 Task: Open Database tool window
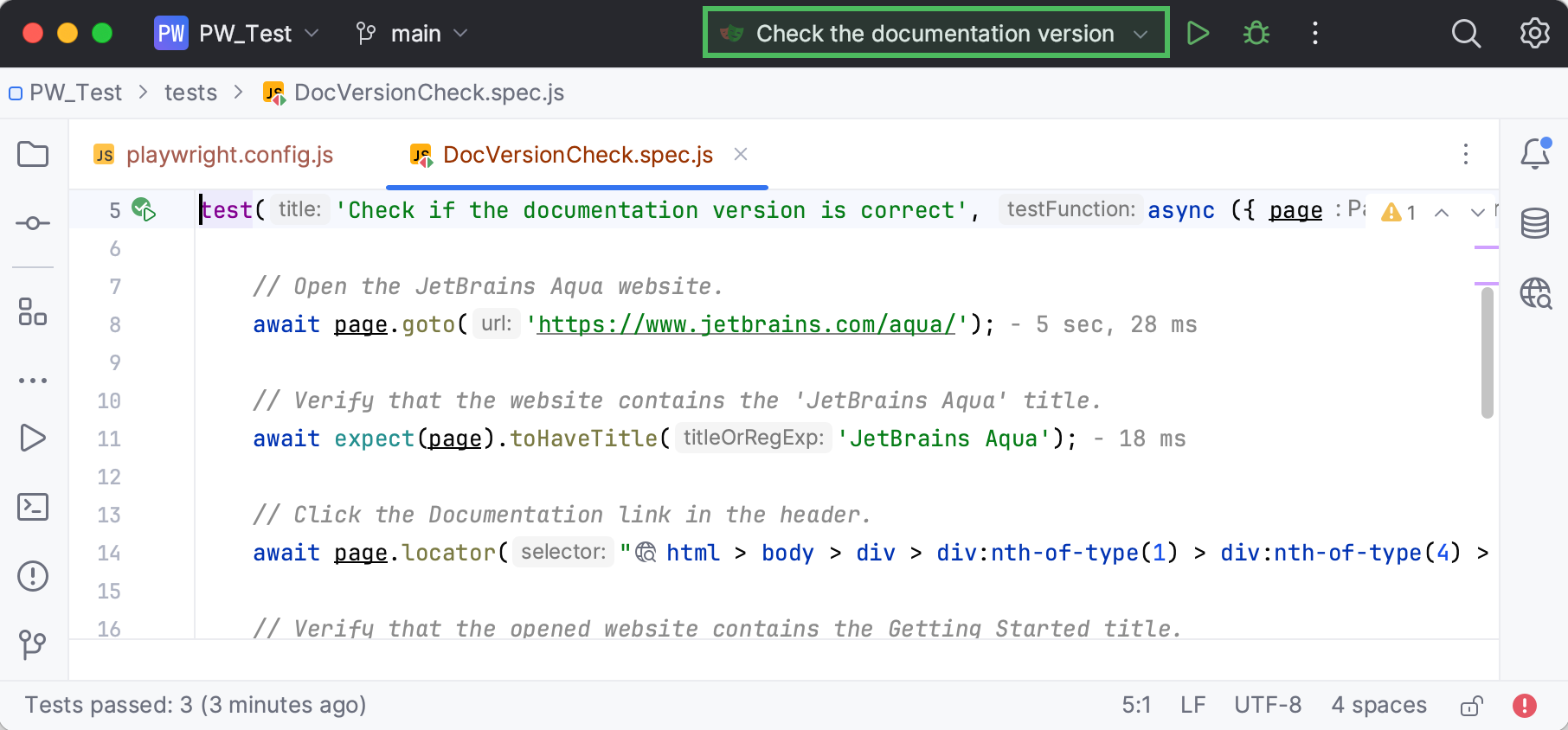click(1535, 223)
